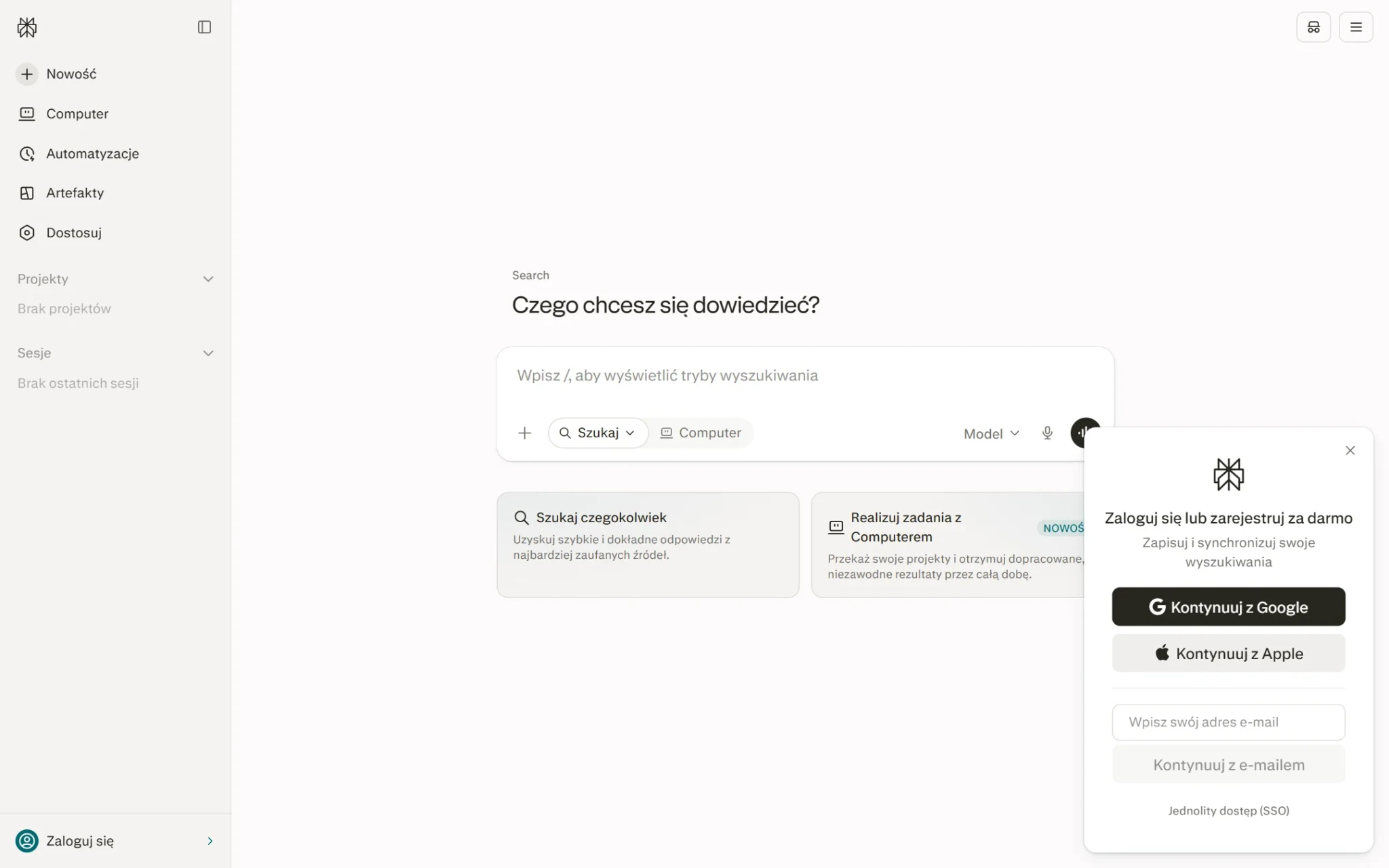This screenshot has height=868, width=1389.
Task: Click the voice mode waveform button
Action: pos(1082,433)
